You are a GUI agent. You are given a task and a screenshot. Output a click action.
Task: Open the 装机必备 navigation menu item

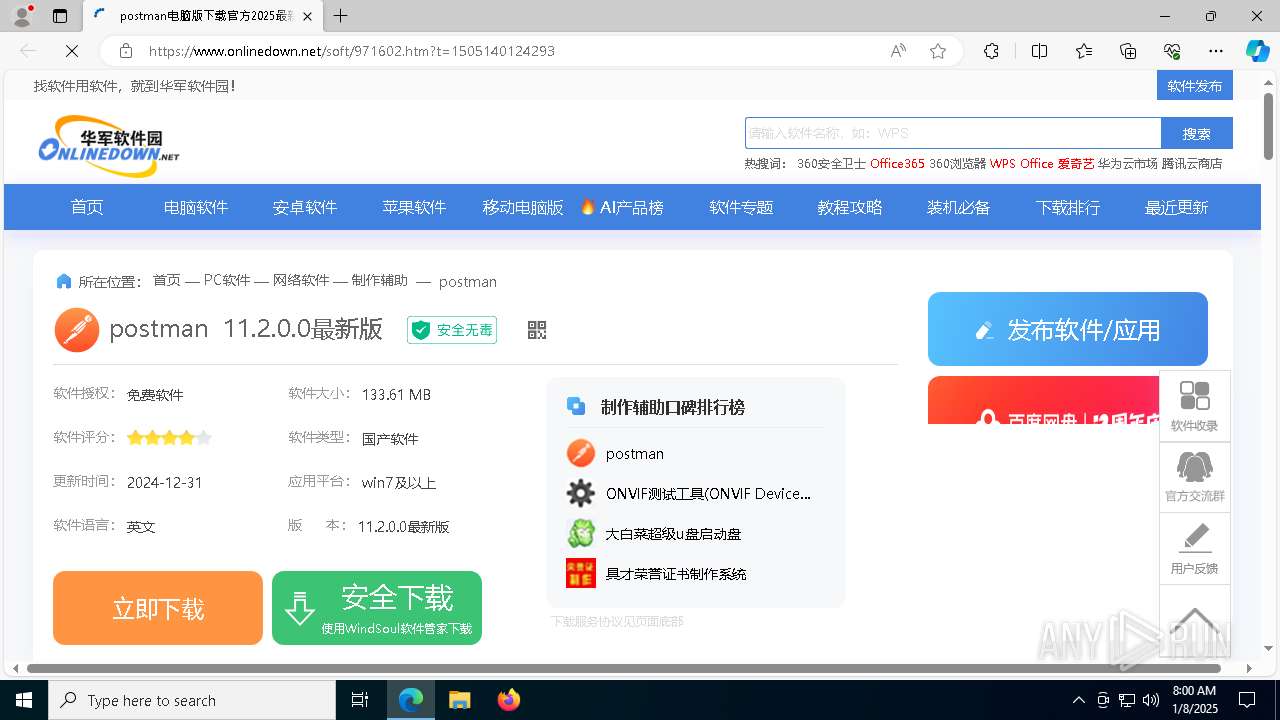pos(958,207)
